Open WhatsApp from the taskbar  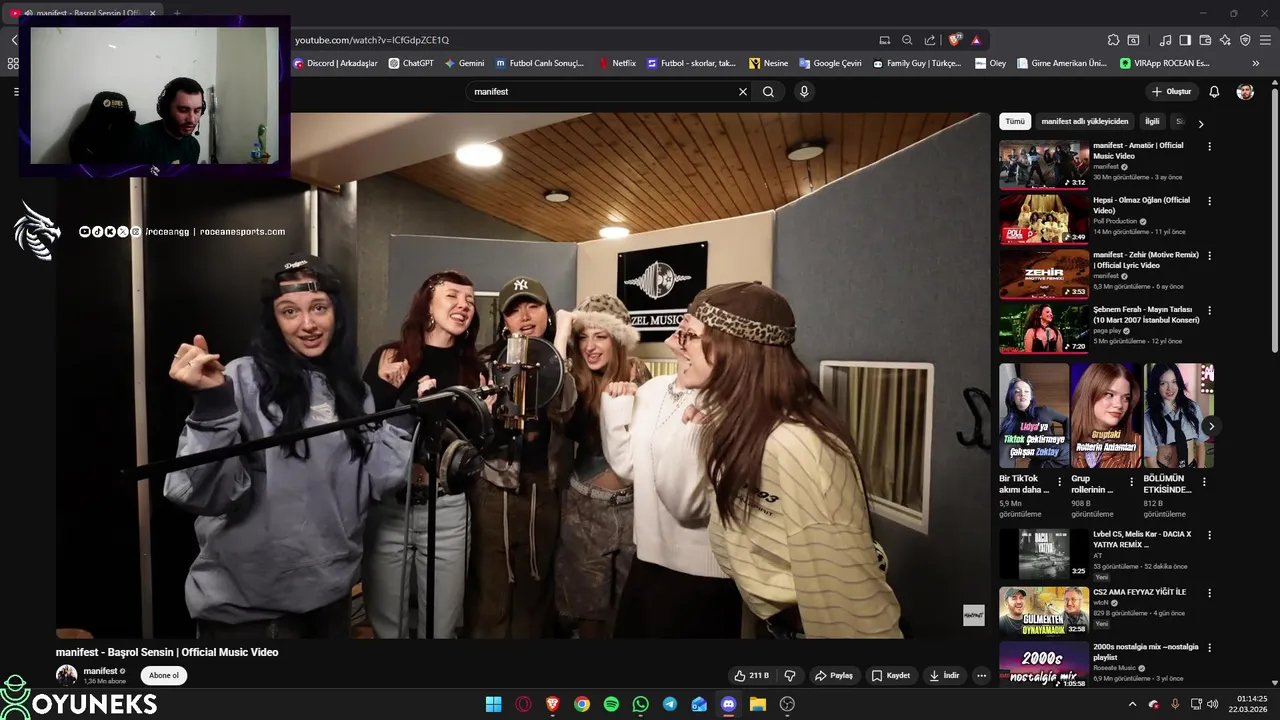(640, 704)
